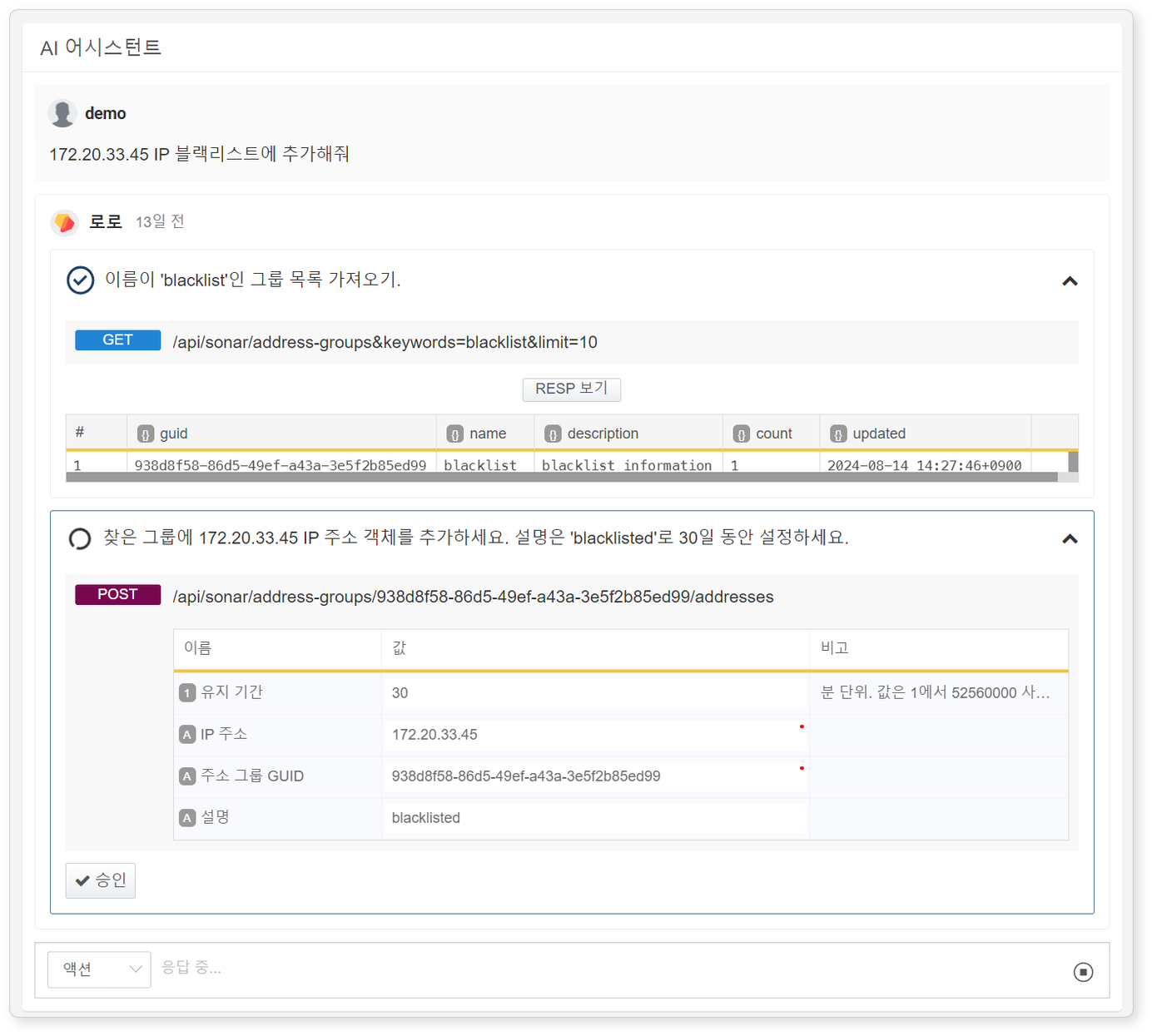The height and width of the screenshot is (1036, 1152).
Task: Click the completed check circle icon
Action: (x=80, y=280)
